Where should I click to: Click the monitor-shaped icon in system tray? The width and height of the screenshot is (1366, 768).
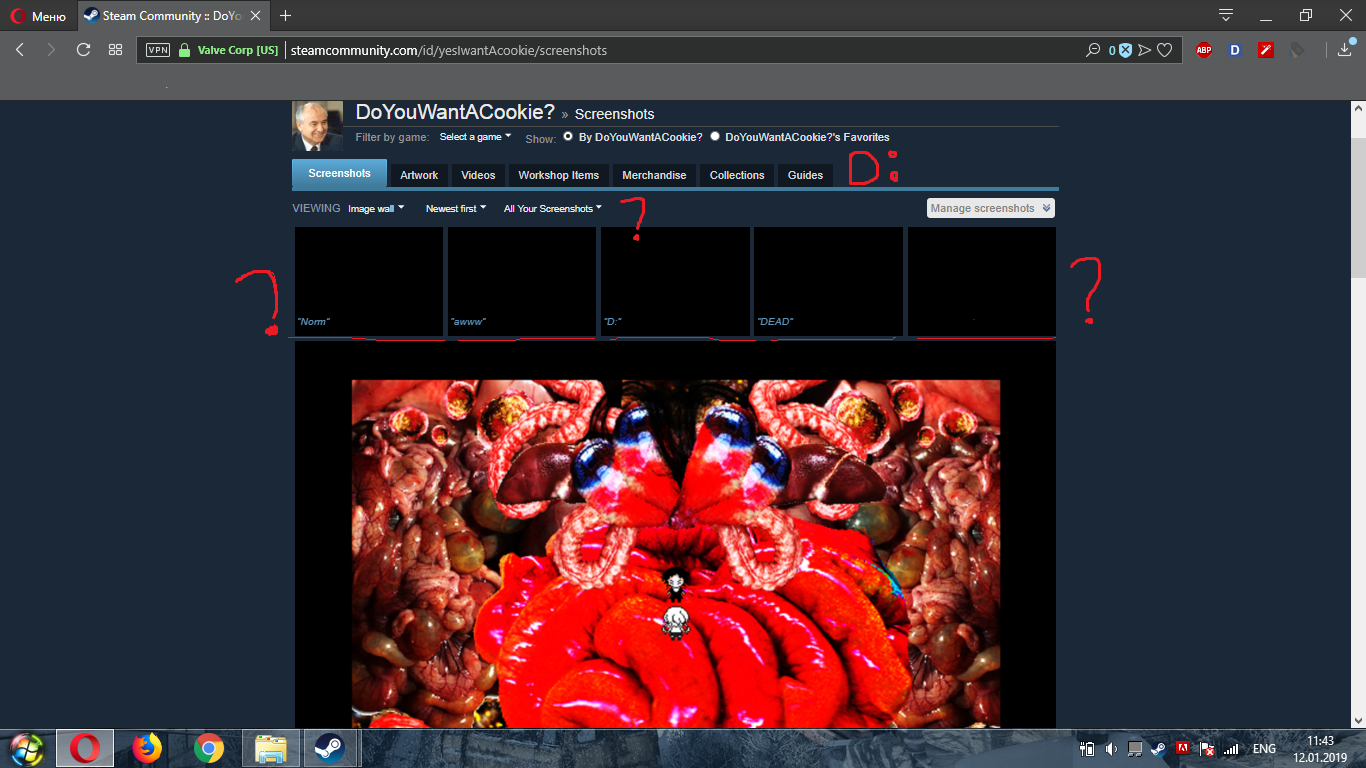[1135, 748]
